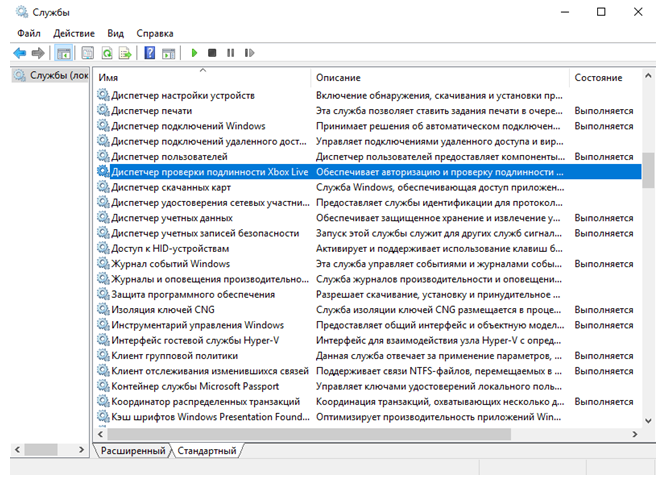Click description of Изоляция ключей CNG
The width and height of the screenshot is (662, 481).
(x=439, y=310)
